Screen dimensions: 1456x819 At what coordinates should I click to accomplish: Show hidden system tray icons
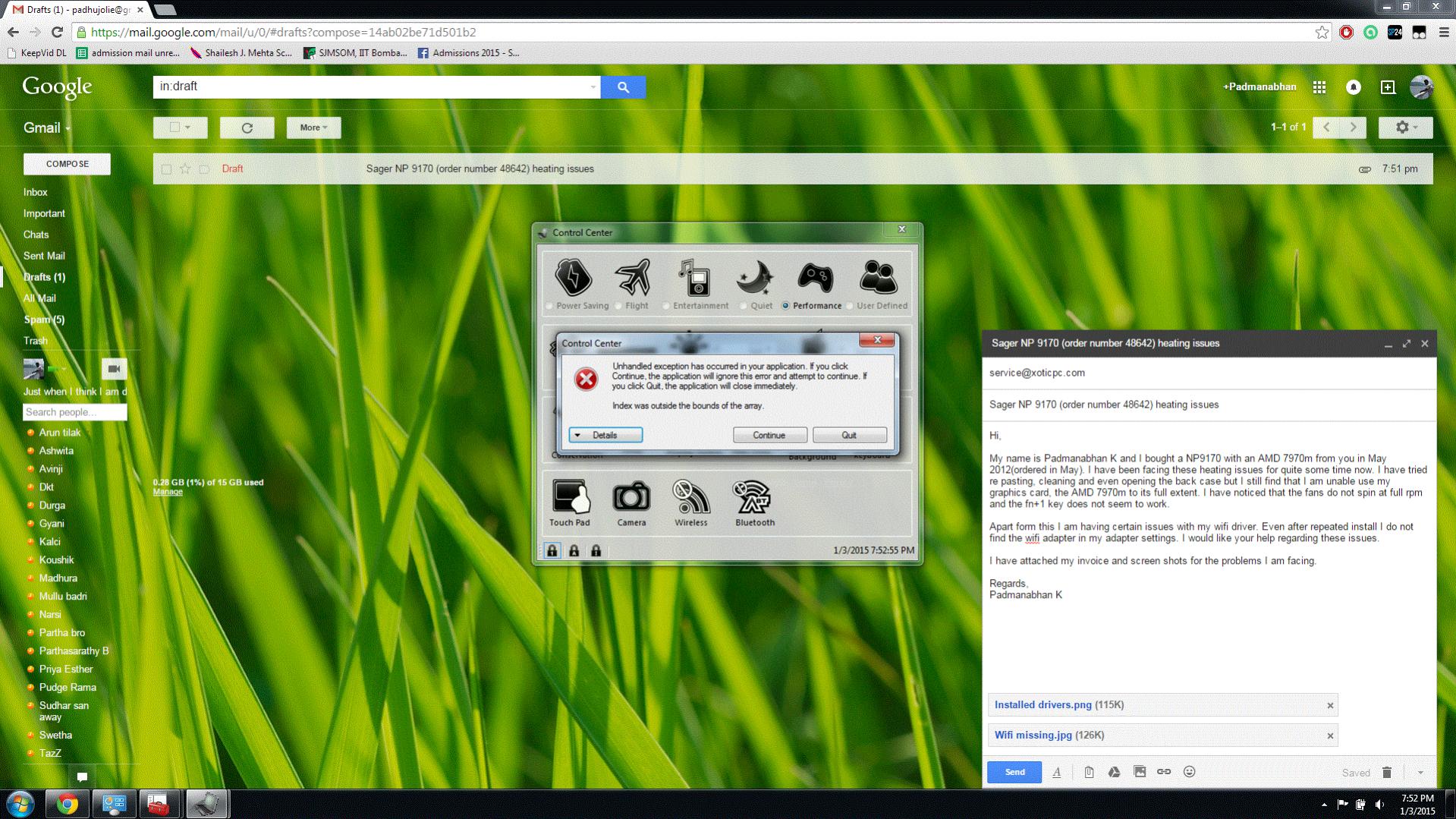point(1324,805)
